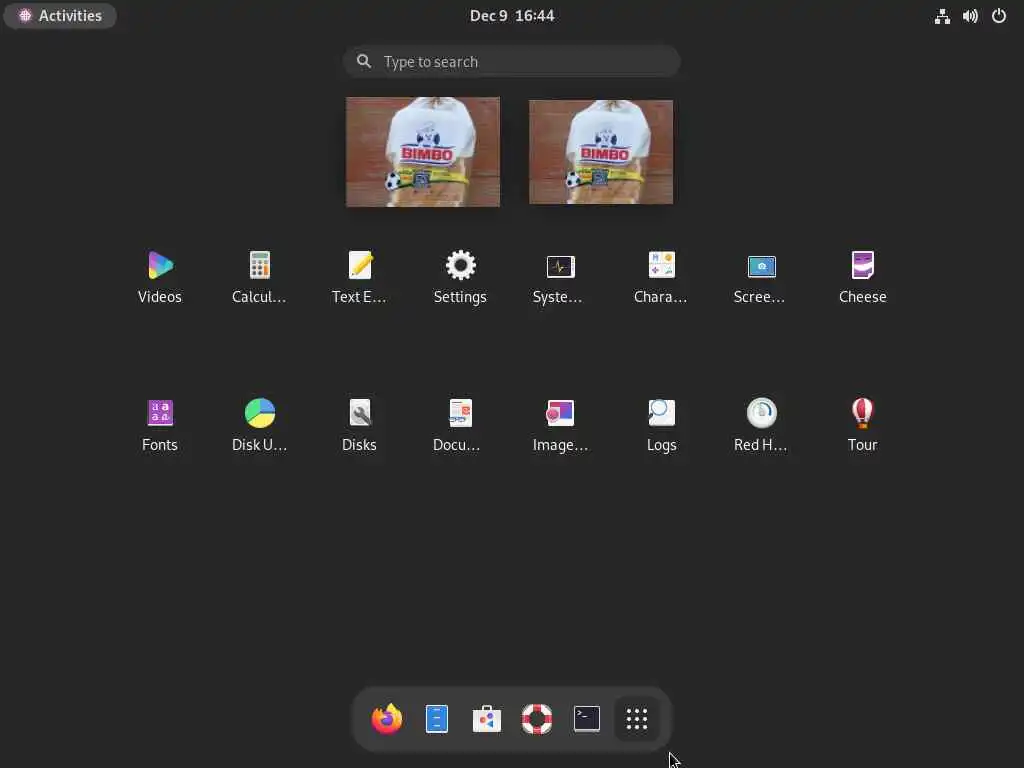Viewport: 1024px width, 768px height.
Task: Open the Document Viewer app
Action: [460, 425]
